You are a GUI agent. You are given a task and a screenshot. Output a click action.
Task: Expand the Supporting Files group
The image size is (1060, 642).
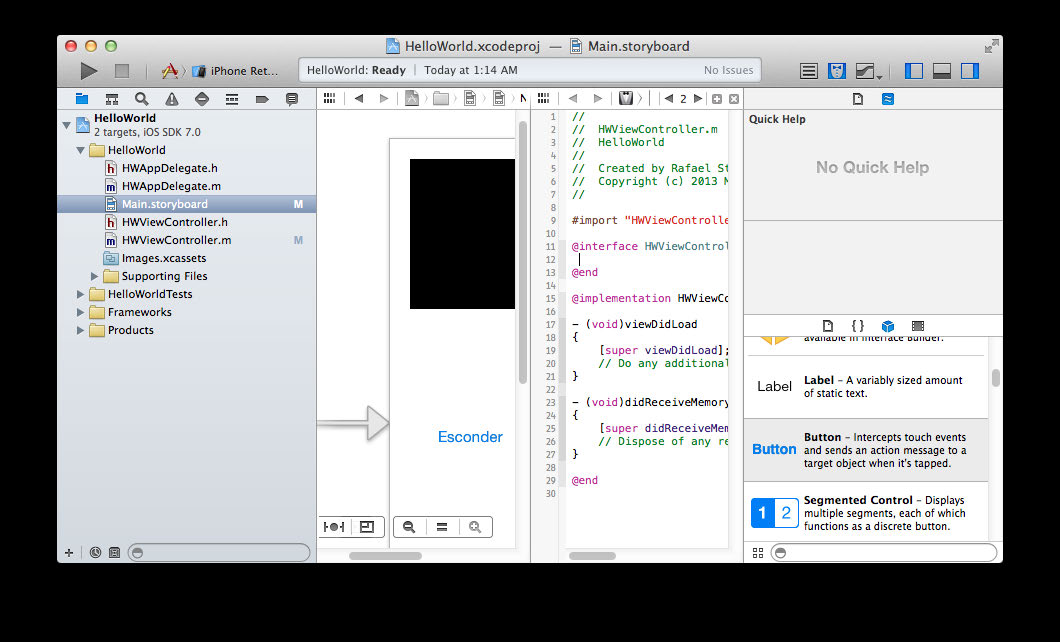(96, 276)
